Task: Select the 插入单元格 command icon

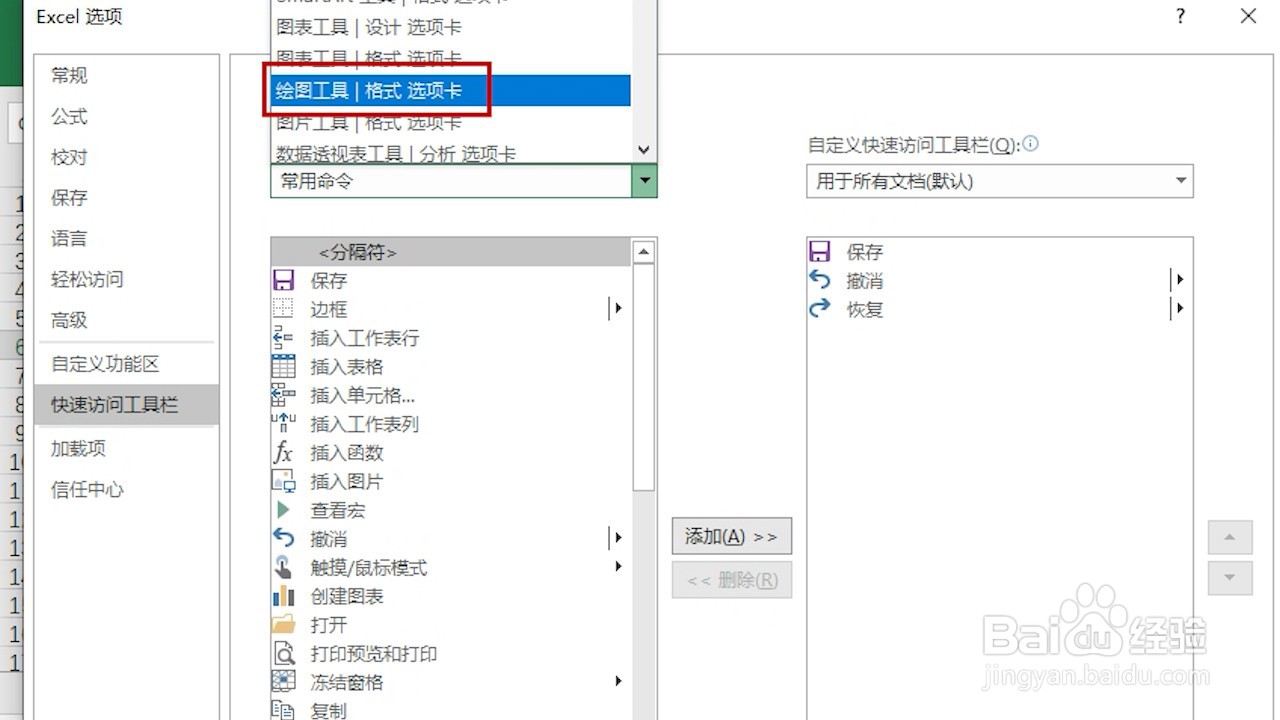Action: [283, 395]
